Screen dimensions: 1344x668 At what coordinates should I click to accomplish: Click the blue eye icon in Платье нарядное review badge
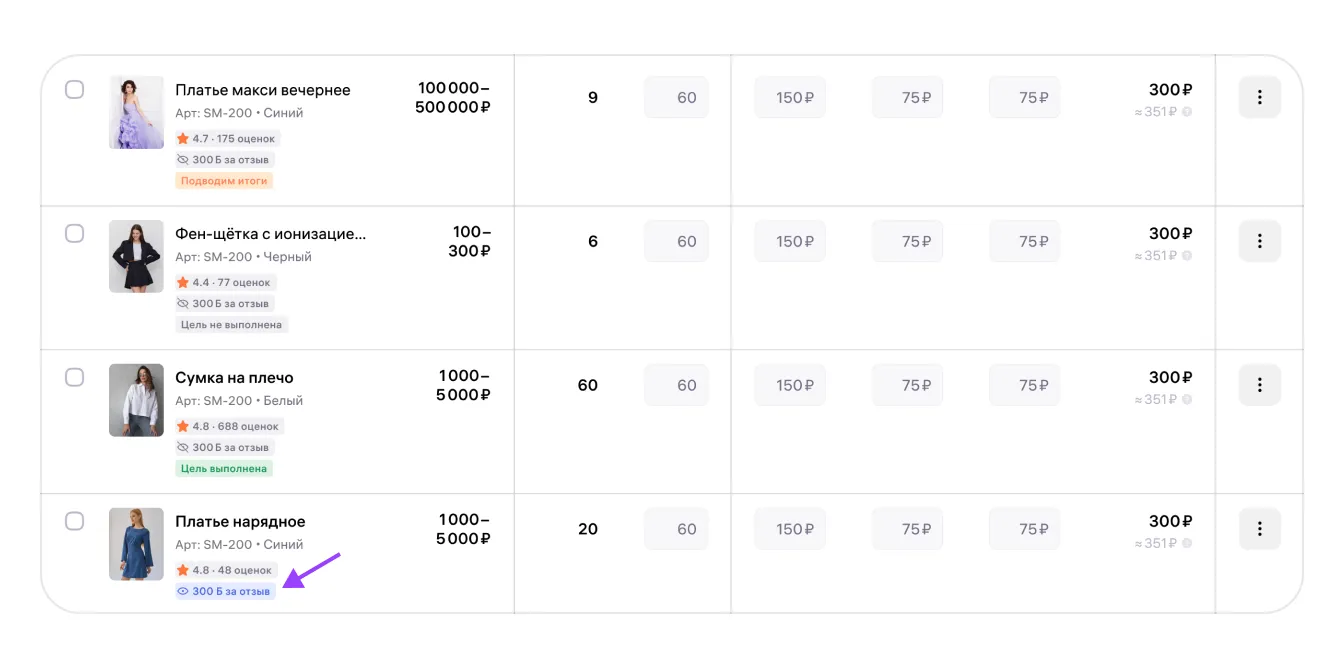tap(183, 592)
